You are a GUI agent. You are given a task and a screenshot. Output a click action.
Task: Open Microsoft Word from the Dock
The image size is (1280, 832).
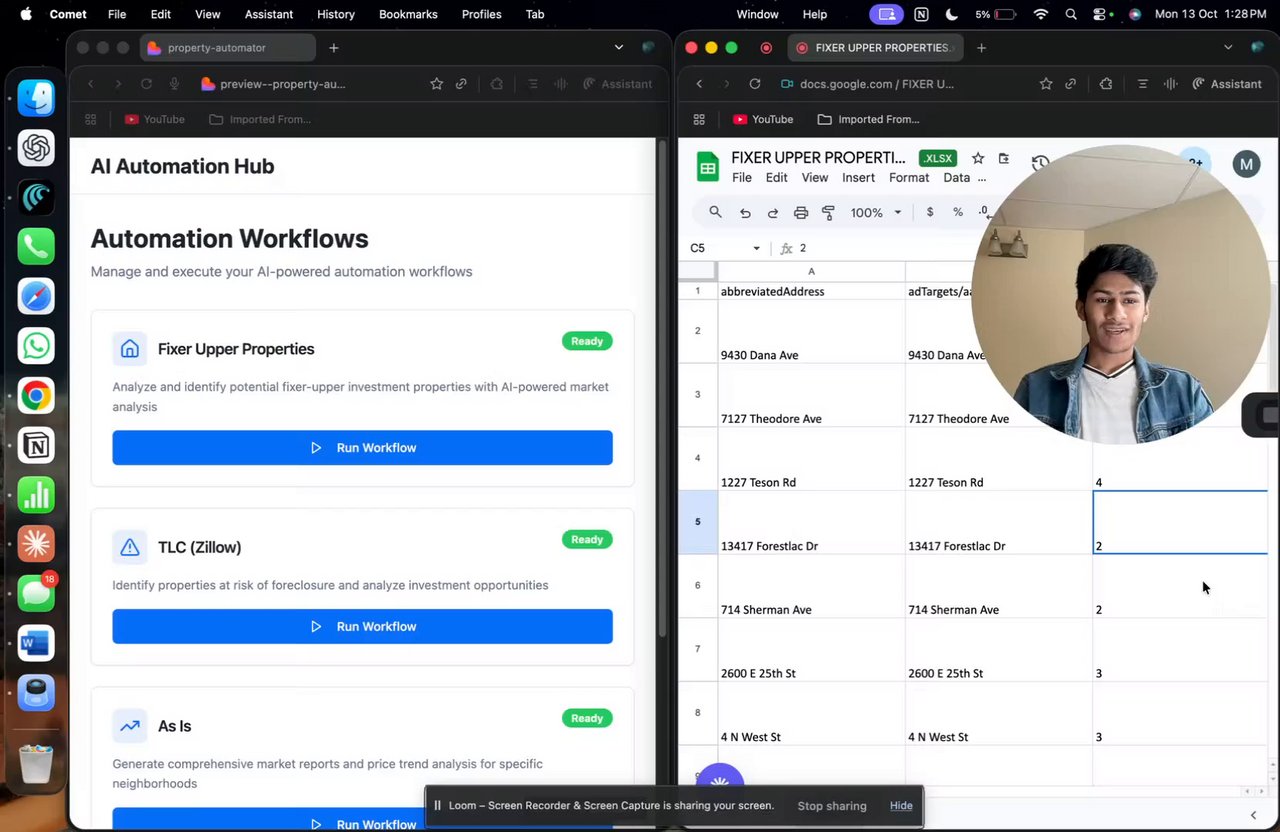click(36, 643)
